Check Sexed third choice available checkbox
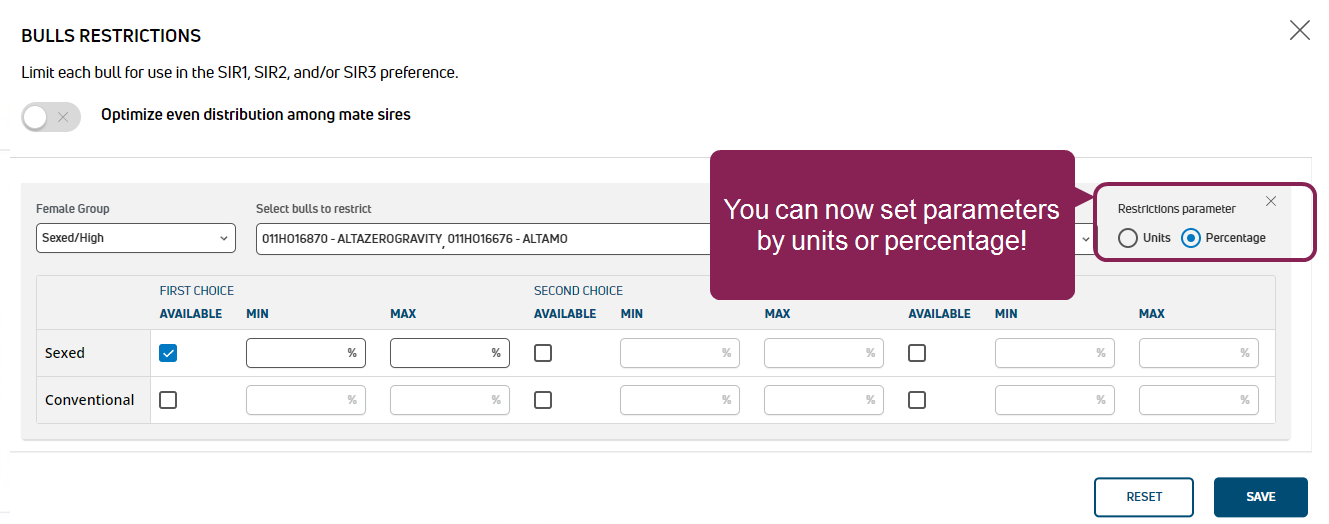The image size is (1329, 524). 917,353
